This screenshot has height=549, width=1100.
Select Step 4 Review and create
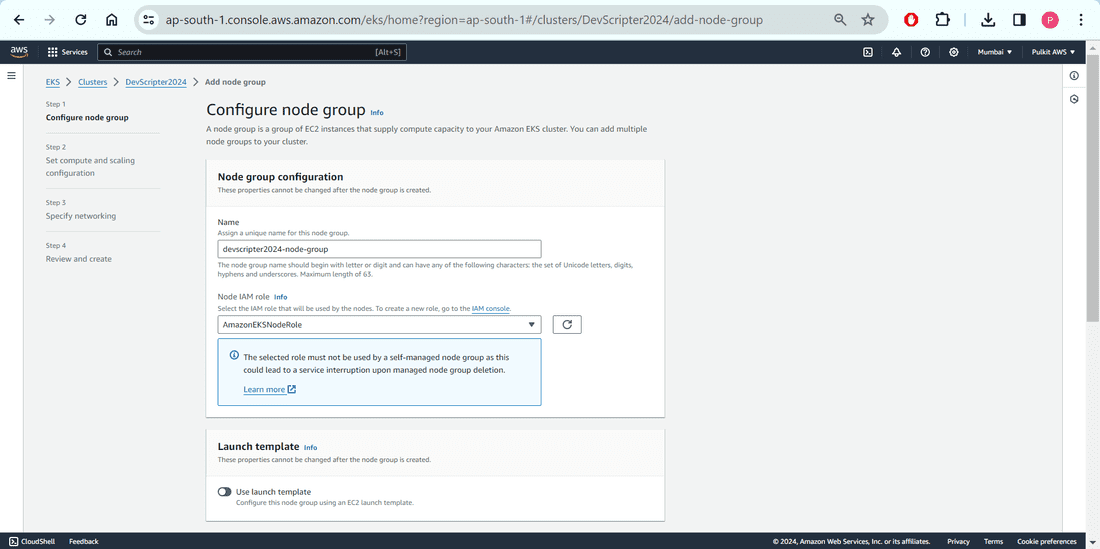tap(79, 259)
